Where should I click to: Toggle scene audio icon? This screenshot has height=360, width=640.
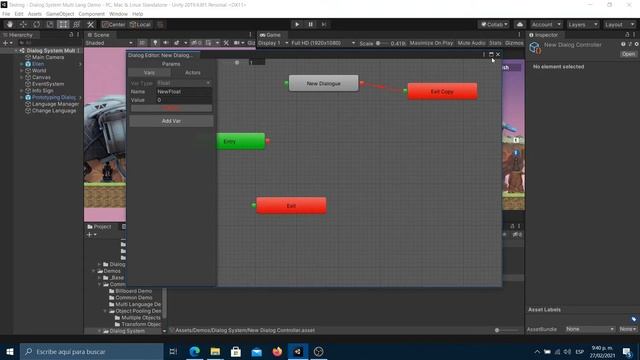point(165,43)
